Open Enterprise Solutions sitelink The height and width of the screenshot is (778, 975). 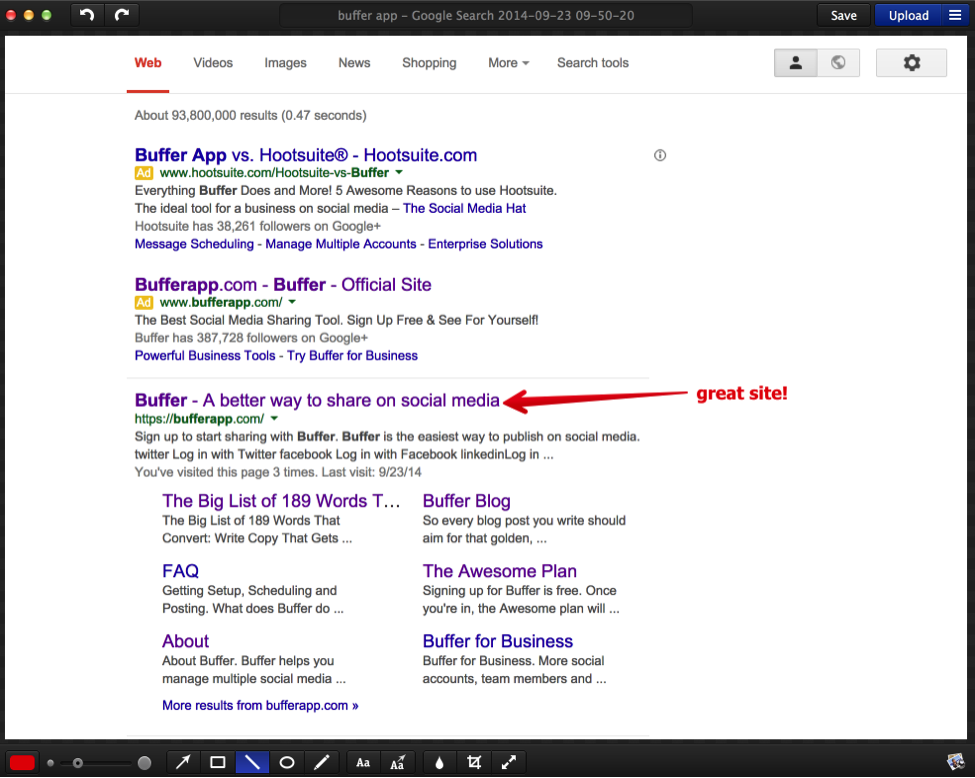click(485, 244)
